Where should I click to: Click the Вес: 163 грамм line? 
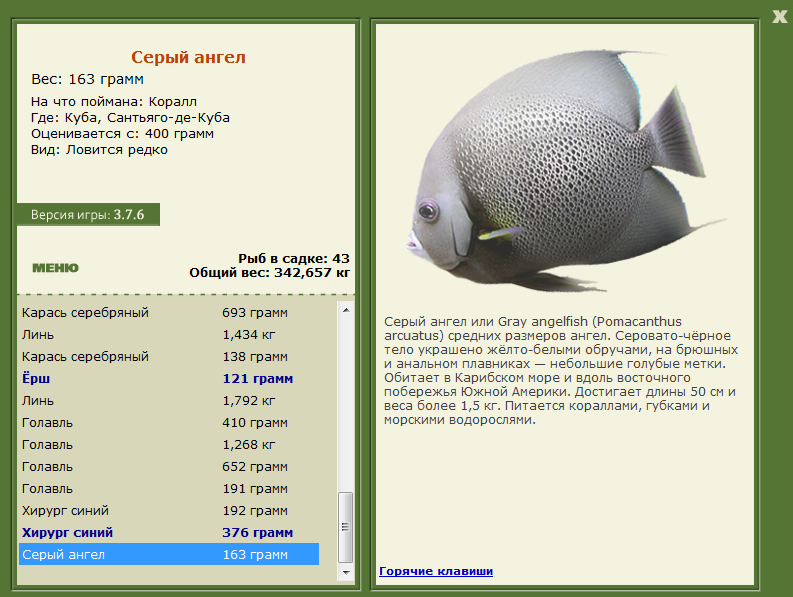coord(87,79)
